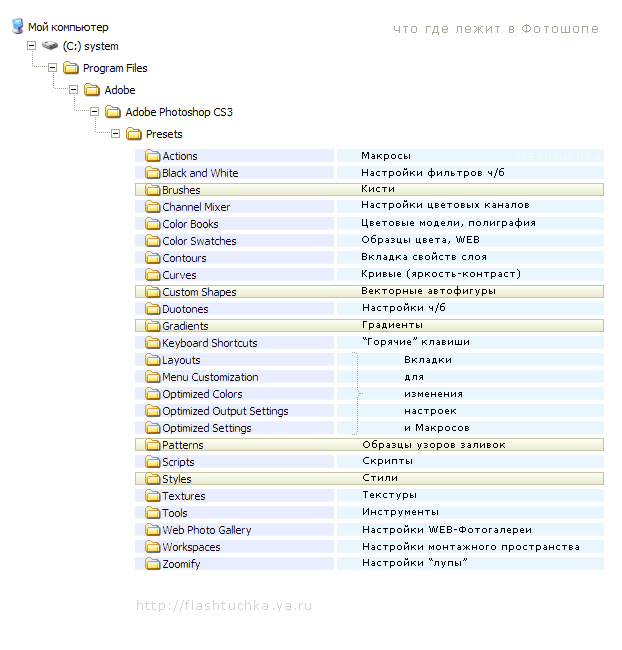Click the Keyboard Shortcuts folder icon
This screenshot has width=622, height=650.
coord(153,343)
